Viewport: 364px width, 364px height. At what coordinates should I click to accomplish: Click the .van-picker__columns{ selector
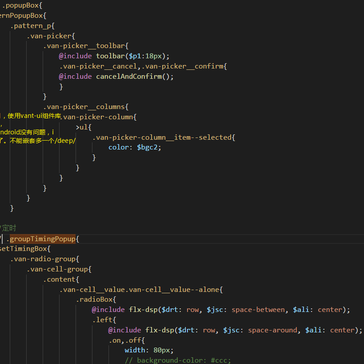86,107
